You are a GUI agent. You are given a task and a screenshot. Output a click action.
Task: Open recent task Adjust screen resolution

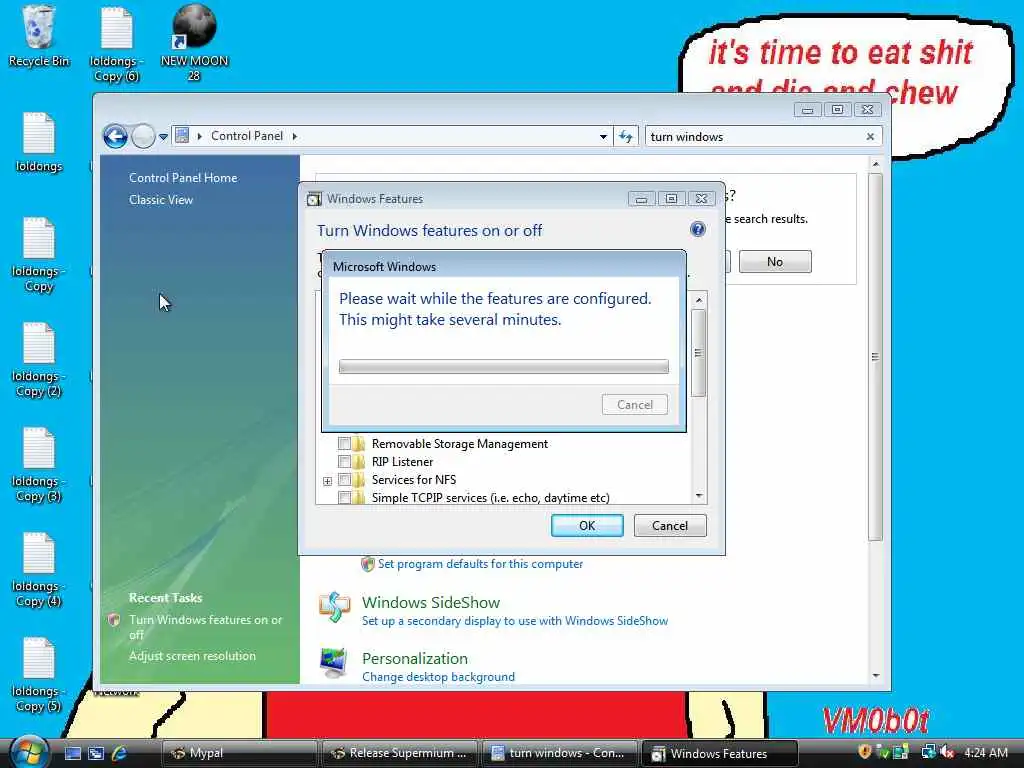point(192,656)
